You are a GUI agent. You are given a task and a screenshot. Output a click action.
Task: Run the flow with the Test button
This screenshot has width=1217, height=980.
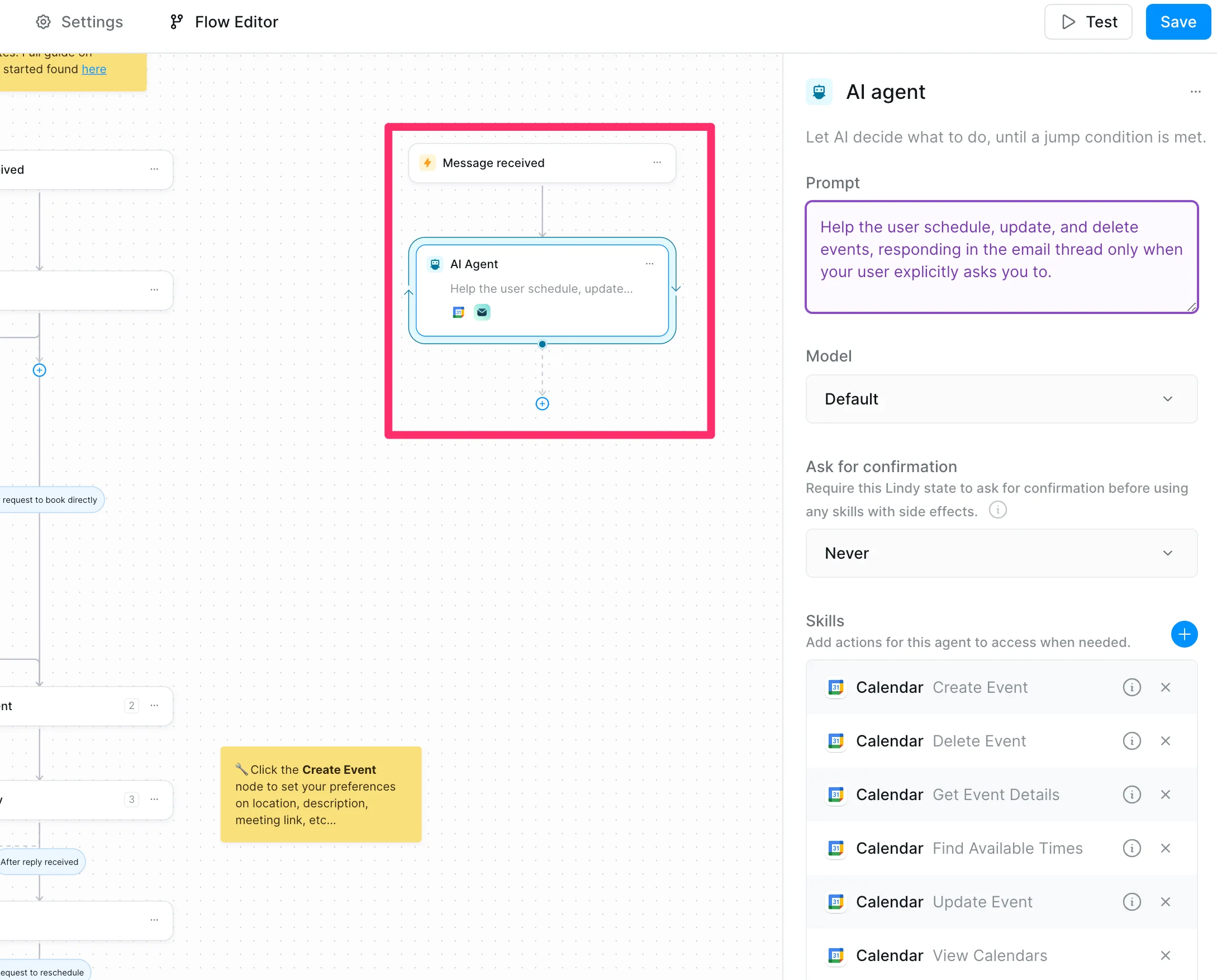pyautogui.click(x=1088, y=22)
